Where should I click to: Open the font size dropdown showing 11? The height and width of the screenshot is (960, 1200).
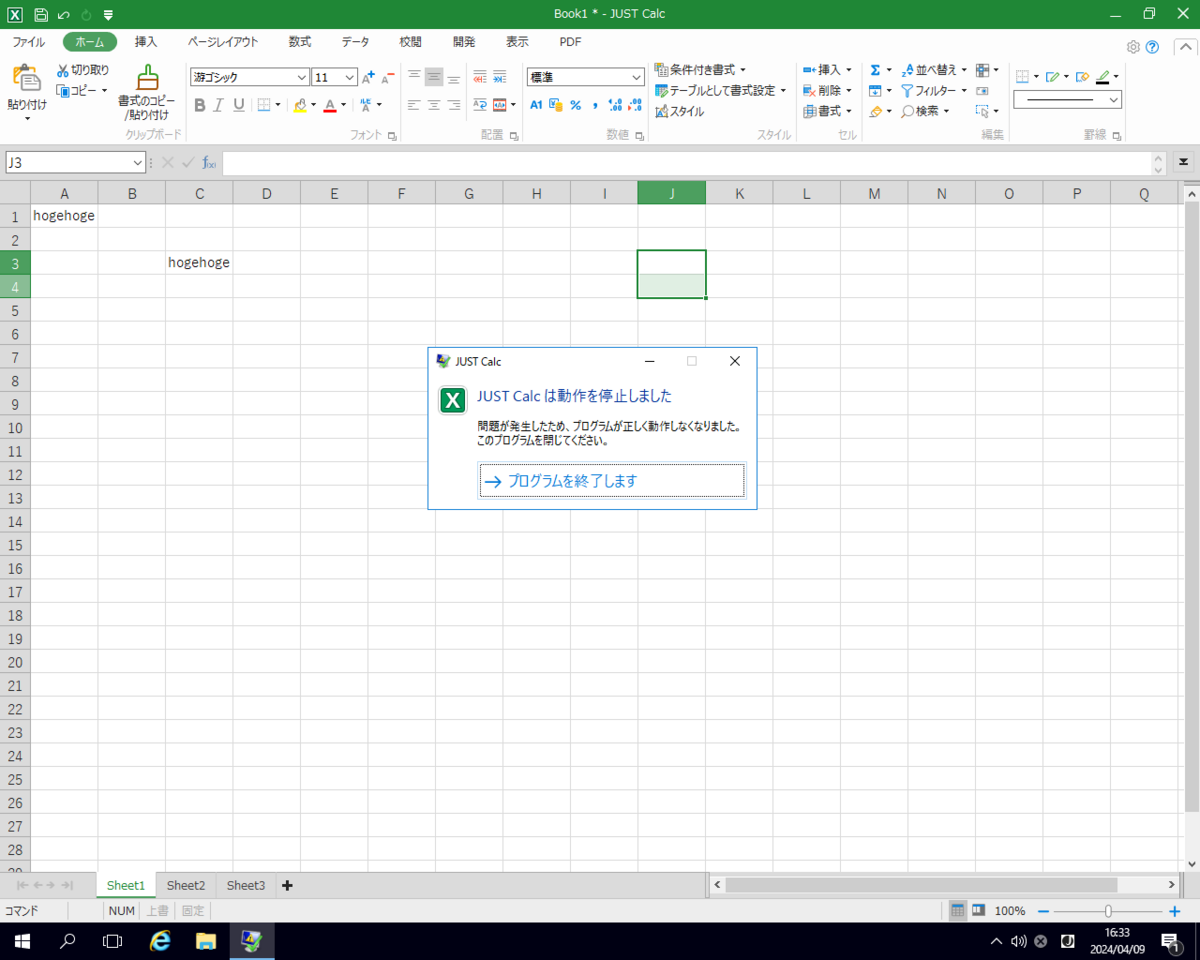pyautogui.click(x=350, y=77)
